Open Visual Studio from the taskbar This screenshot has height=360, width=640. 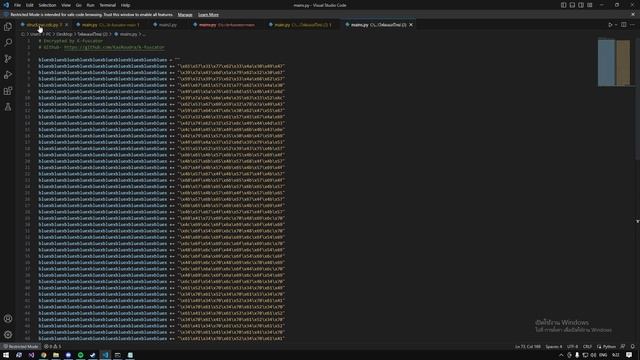[31, 355]
